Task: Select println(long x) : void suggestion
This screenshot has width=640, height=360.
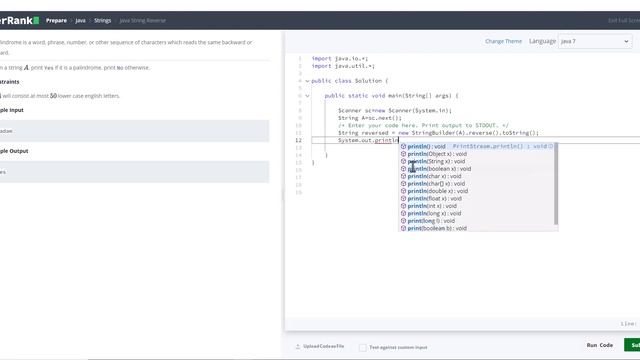Action: [x=476, y=213]
